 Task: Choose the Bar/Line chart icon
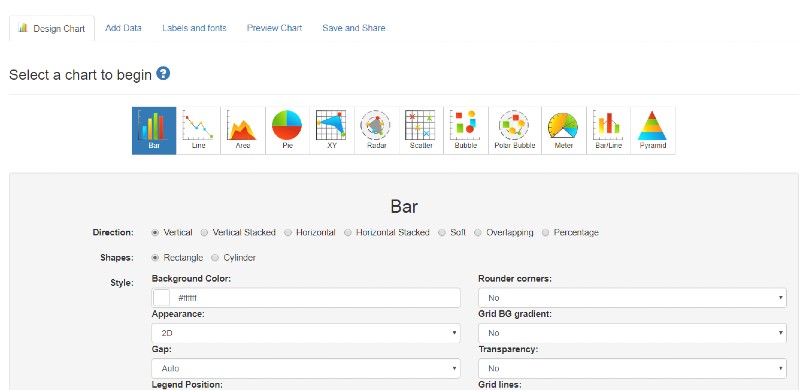tap(609, 130)
